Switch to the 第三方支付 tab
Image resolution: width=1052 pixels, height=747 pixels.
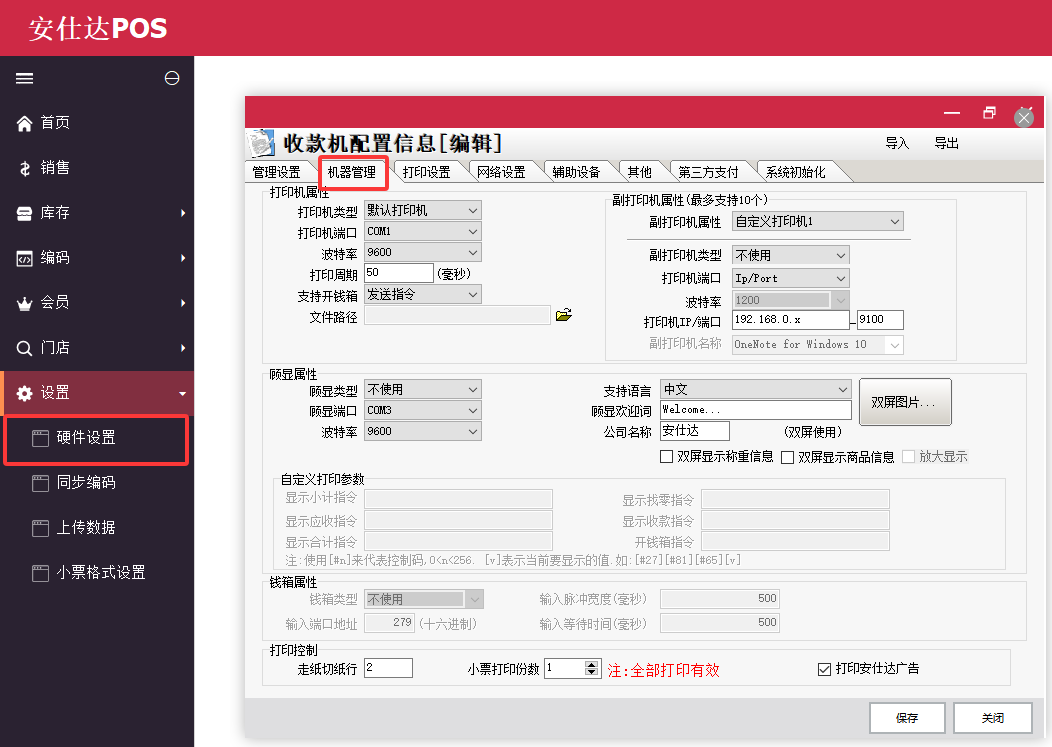click(708, 172)
